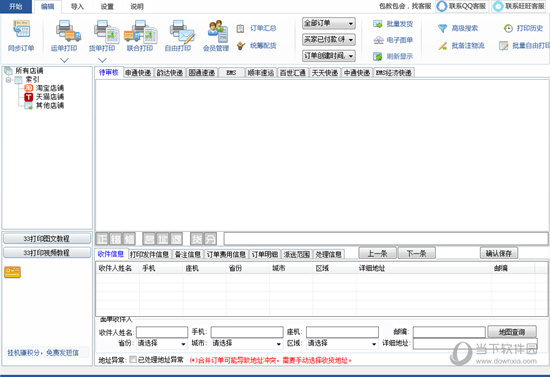
Task: Open the 开始 menu tab
Action: 16,6
